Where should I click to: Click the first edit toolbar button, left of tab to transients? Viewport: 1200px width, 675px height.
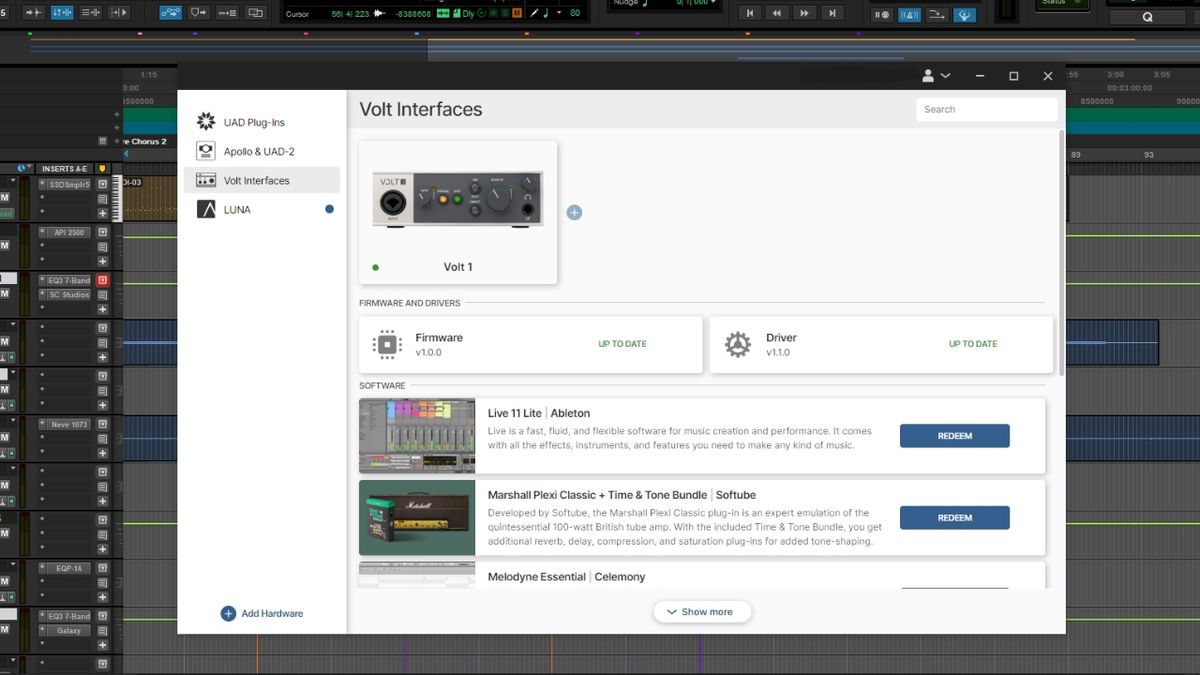tap(34, 13)
